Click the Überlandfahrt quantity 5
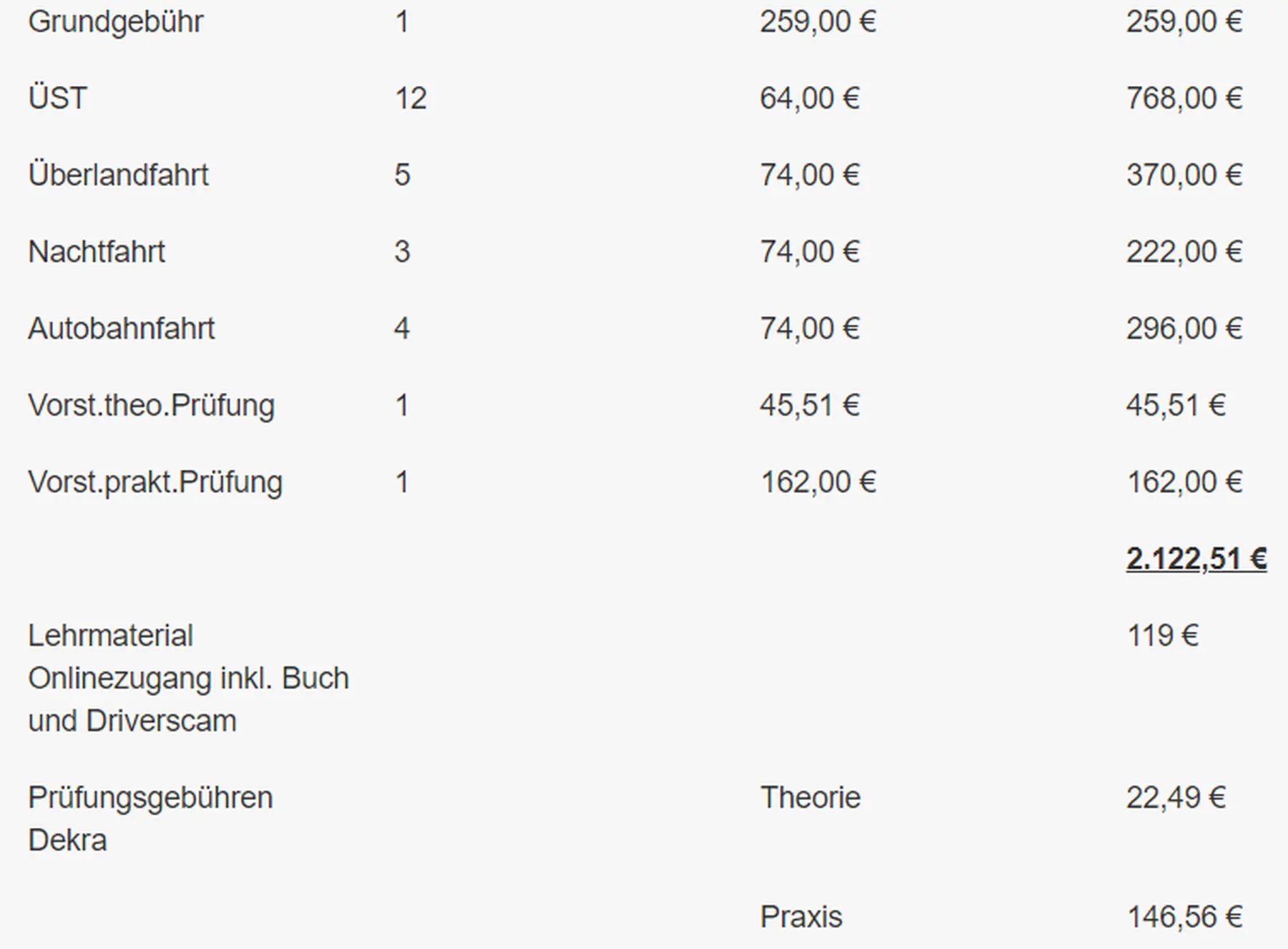This screenshot has width=1288, height=949. [402, 175]
